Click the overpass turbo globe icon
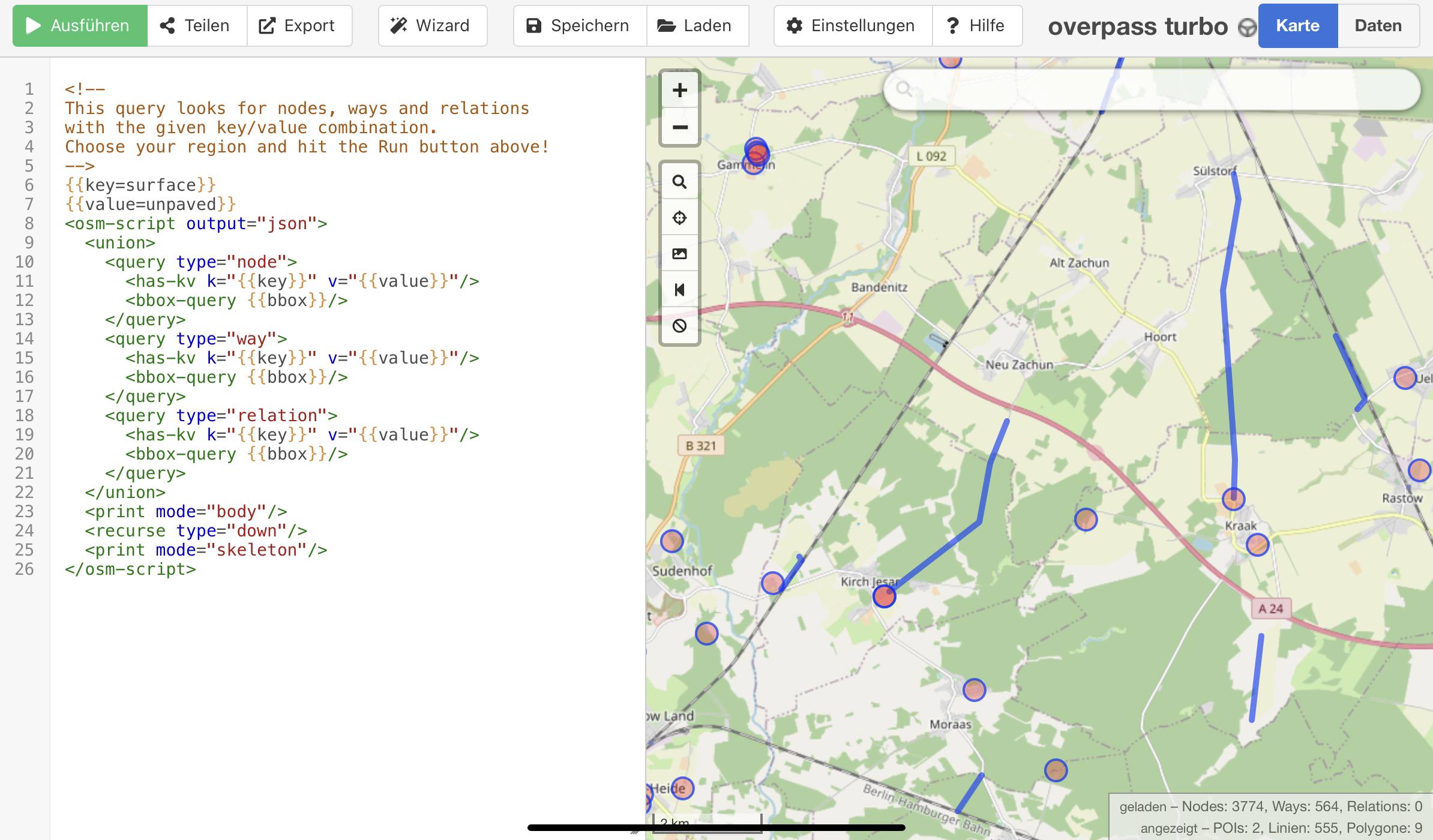 tap(1246, 27)
